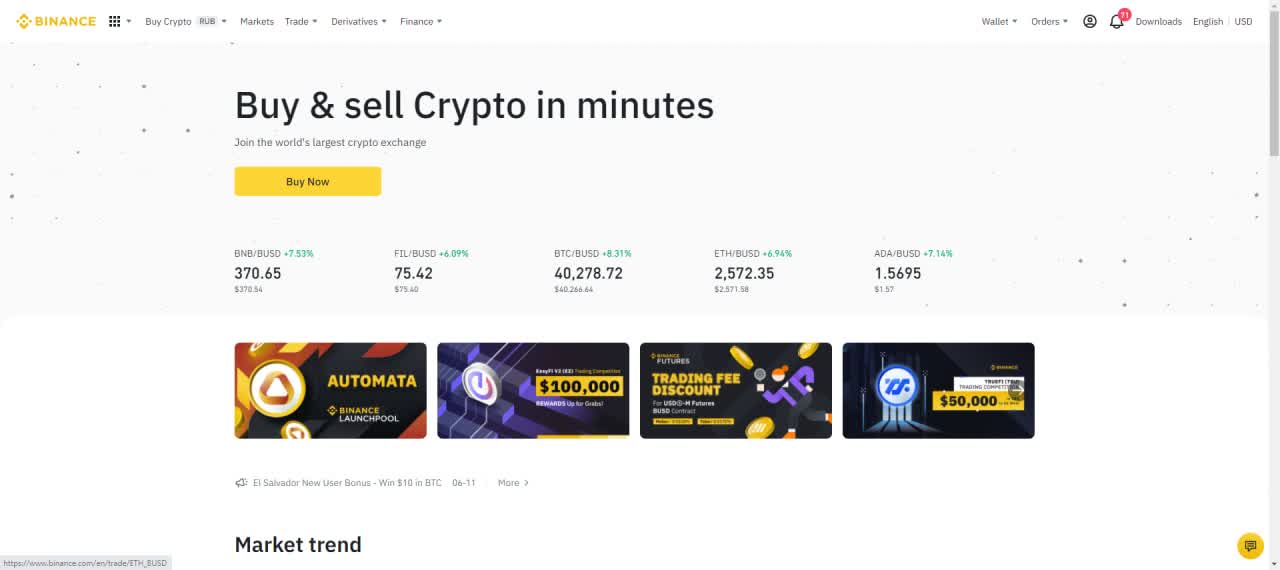
Task: Open the notifications bell icon
Action: coord(1117,21)
